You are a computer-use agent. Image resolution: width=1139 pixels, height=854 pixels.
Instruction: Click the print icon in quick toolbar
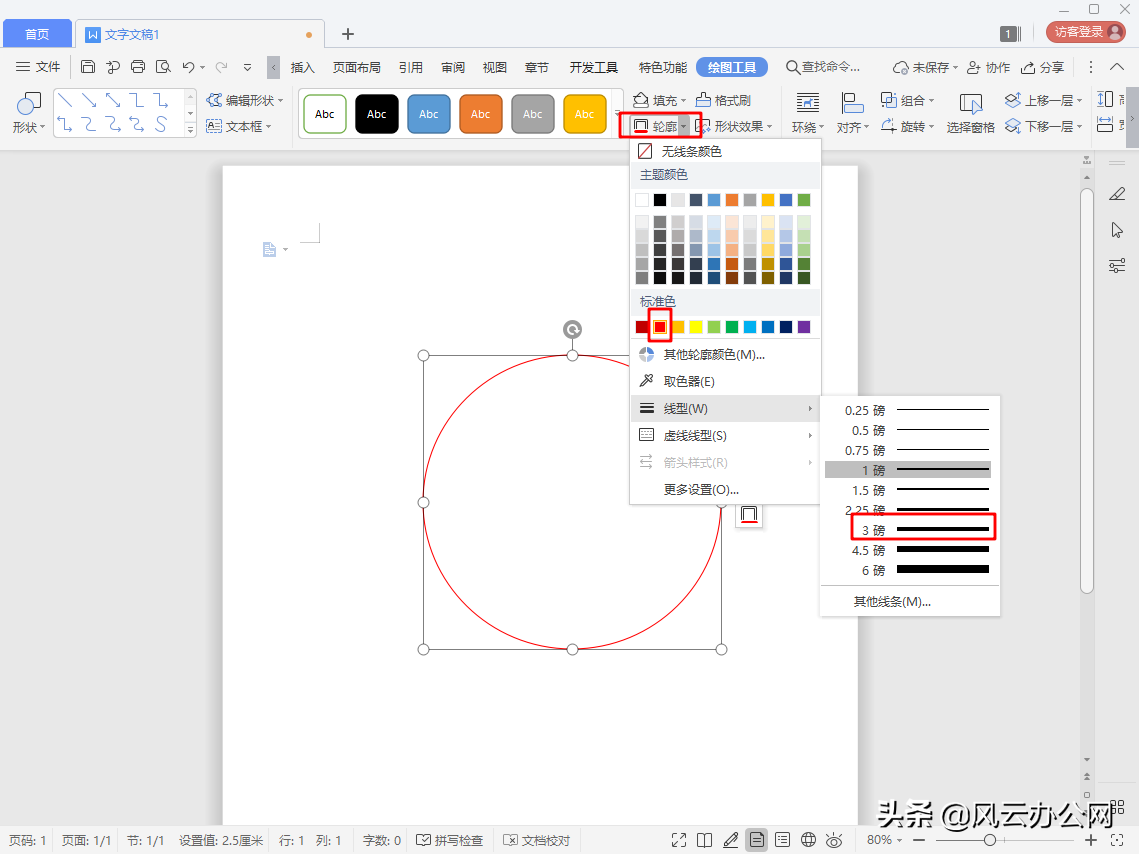click(138, 67)
